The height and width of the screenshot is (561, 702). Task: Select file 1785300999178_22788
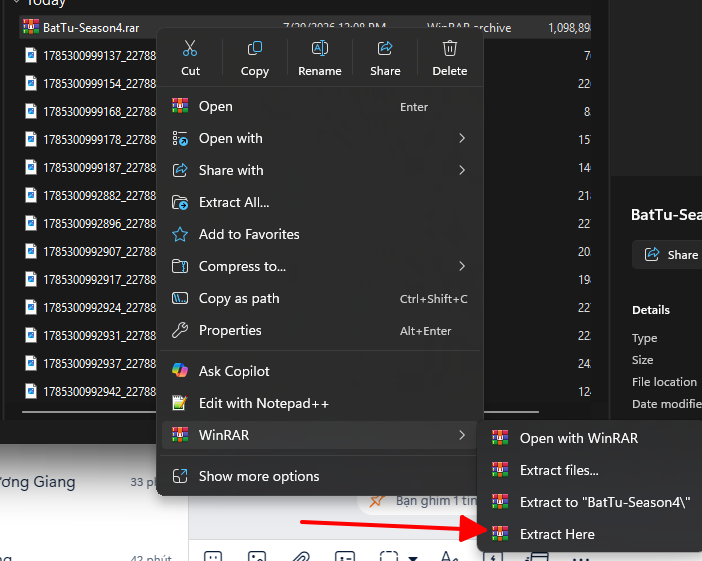click(99, 140)
